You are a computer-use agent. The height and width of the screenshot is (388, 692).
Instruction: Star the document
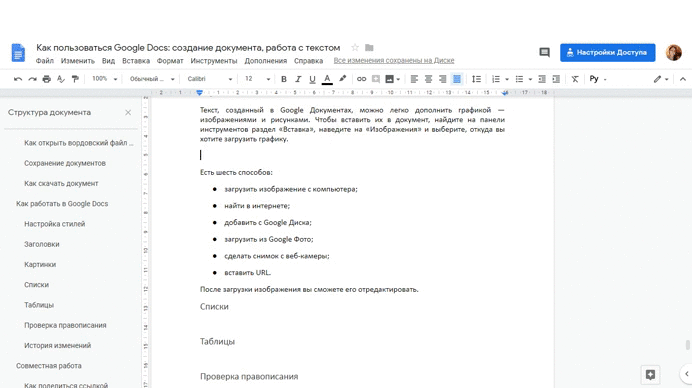[355, 47]
